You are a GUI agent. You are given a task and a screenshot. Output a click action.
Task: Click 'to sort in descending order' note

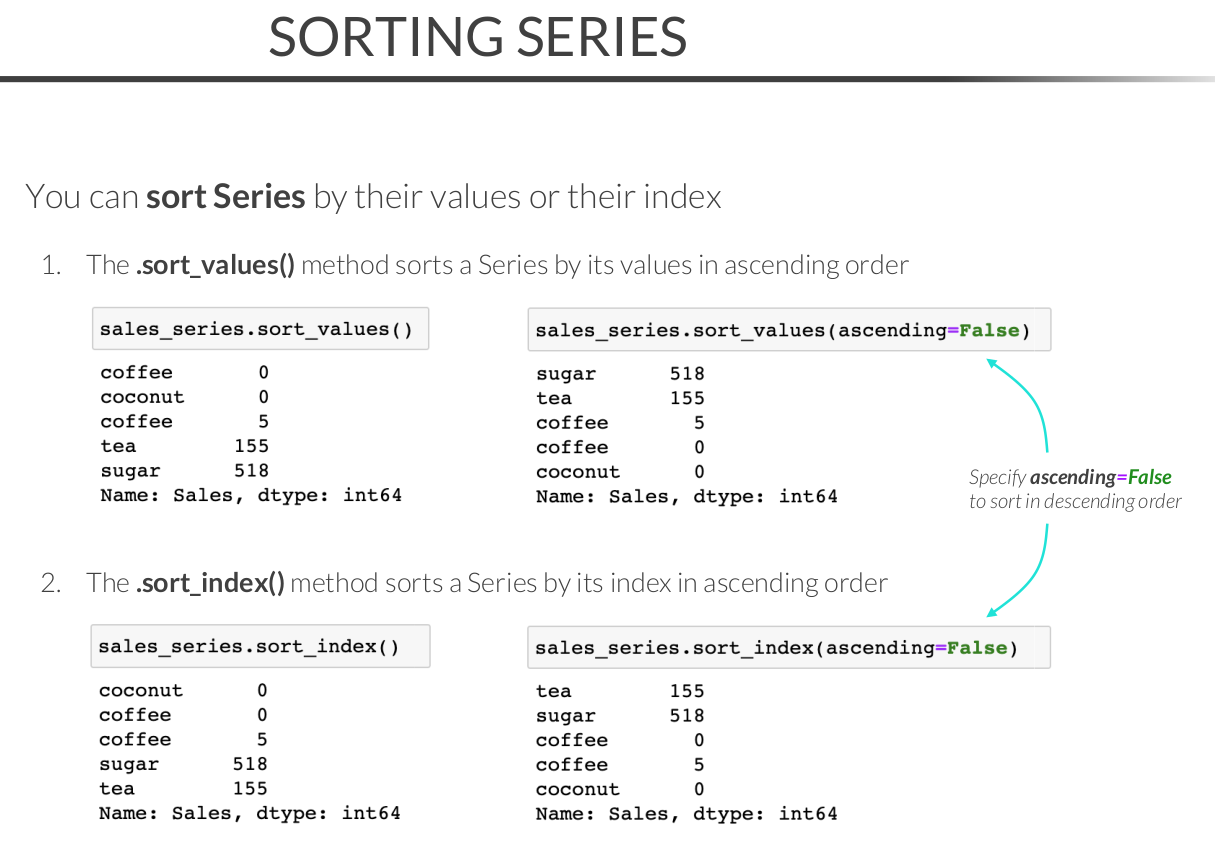tap(1075, 501)
